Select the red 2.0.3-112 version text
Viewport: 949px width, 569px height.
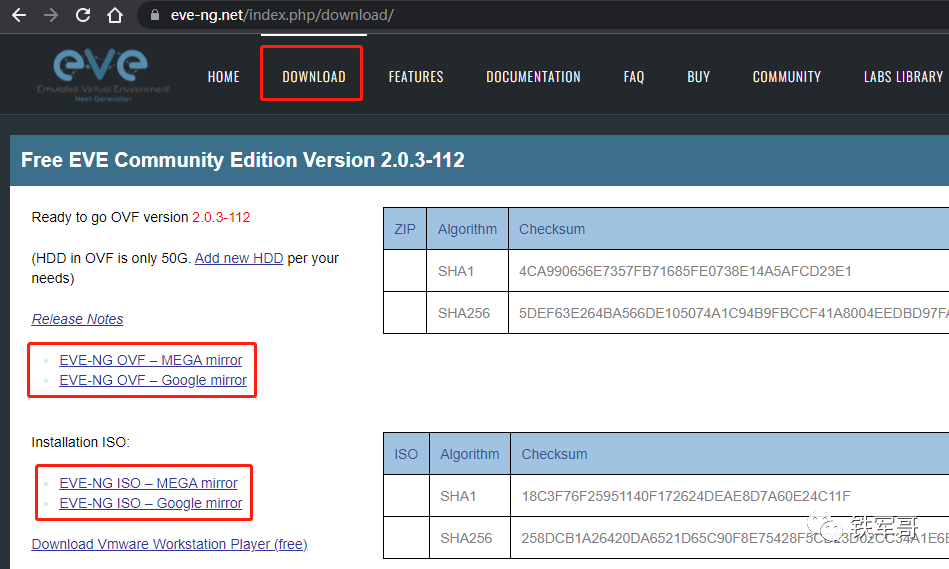(221, 217)
